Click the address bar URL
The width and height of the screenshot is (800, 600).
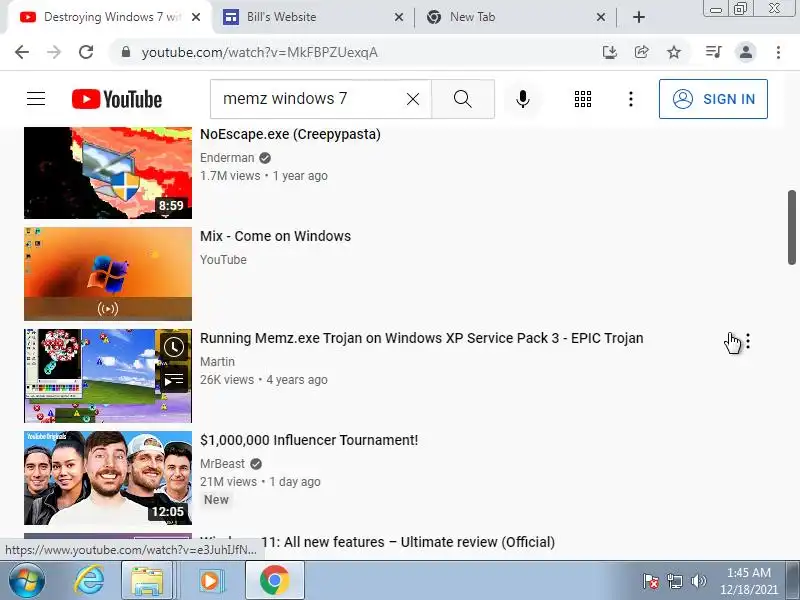pyautogui.click(x=260, y=53)
